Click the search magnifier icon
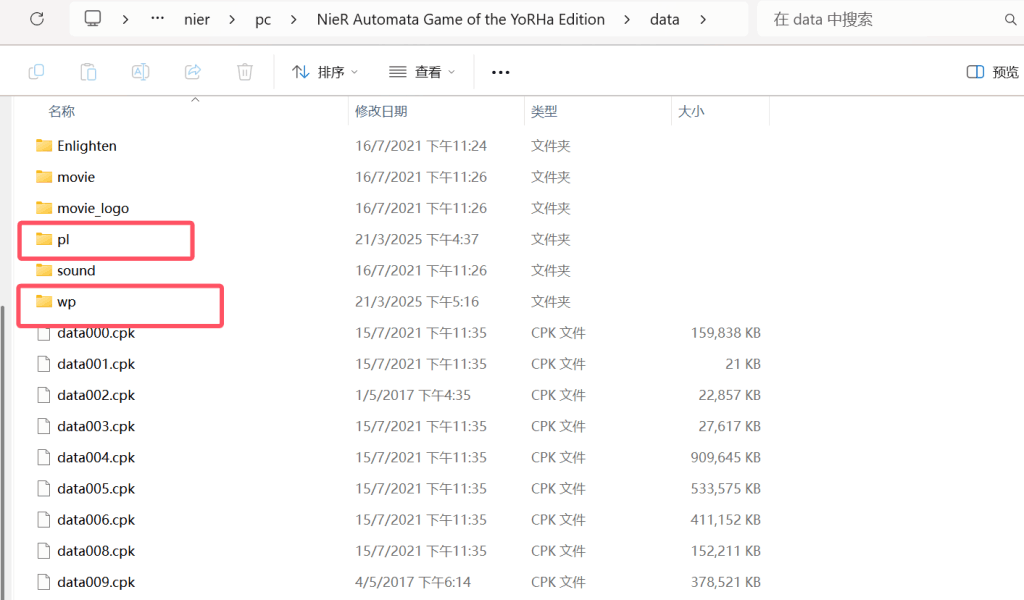This screenshot has height=600, width=1024. [x=1011, y=18]
